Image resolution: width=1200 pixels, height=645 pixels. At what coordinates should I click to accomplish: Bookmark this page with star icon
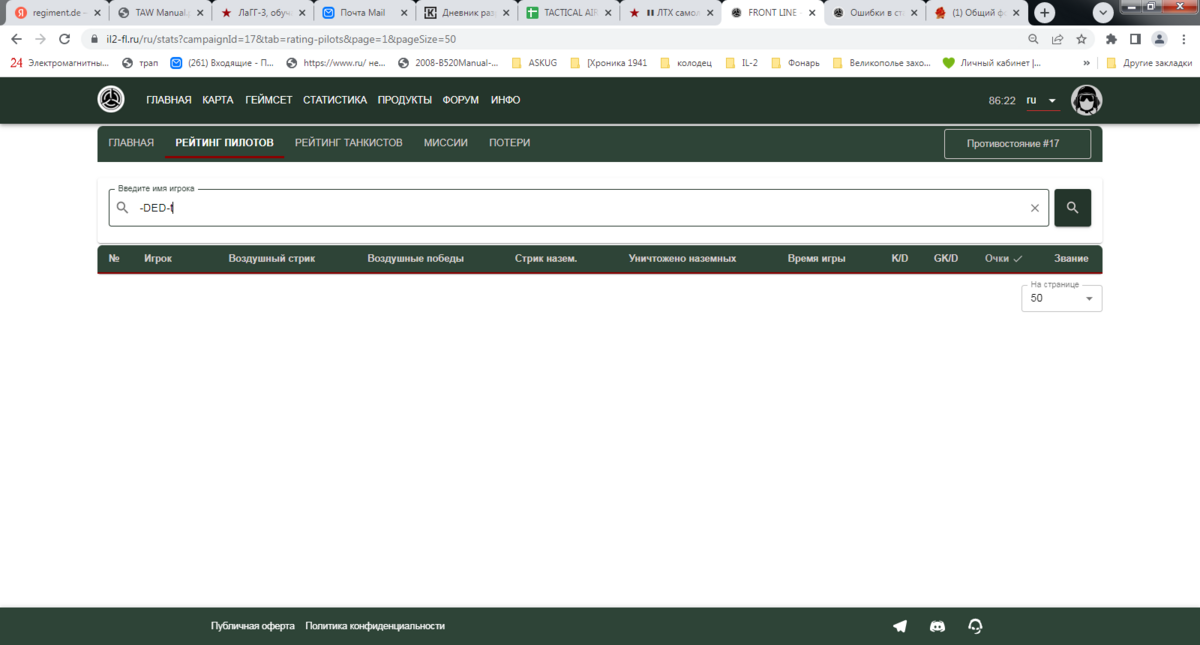(1081, 39)
